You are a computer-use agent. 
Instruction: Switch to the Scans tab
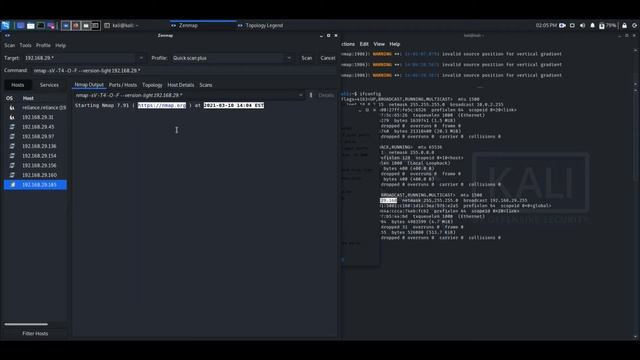click(x=206, y=85)
